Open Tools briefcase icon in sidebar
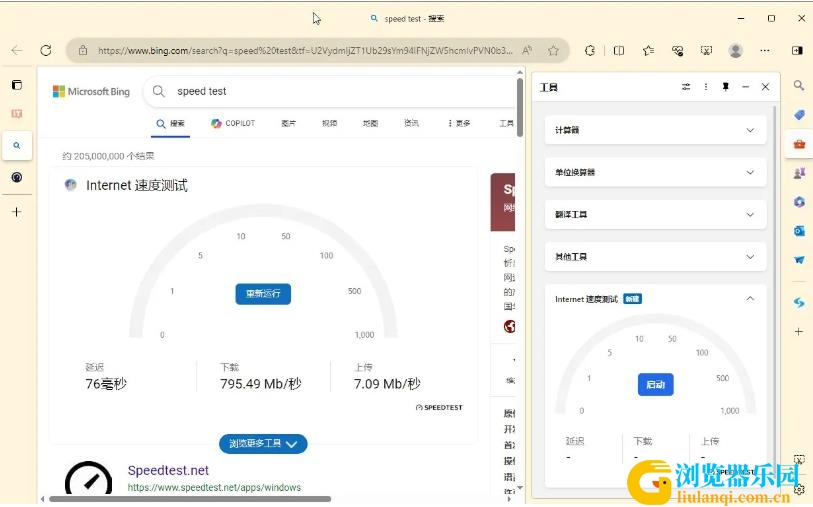 pos(799,144)
